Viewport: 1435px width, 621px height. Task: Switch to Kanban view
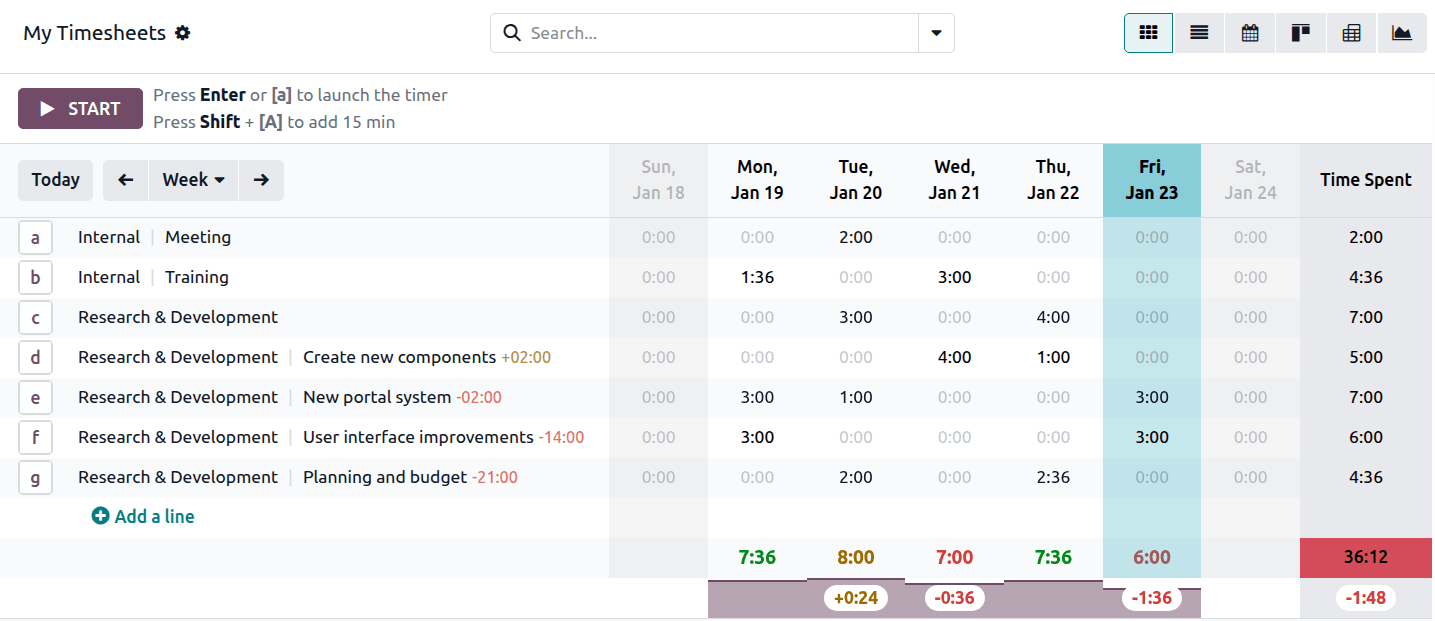1300,32
